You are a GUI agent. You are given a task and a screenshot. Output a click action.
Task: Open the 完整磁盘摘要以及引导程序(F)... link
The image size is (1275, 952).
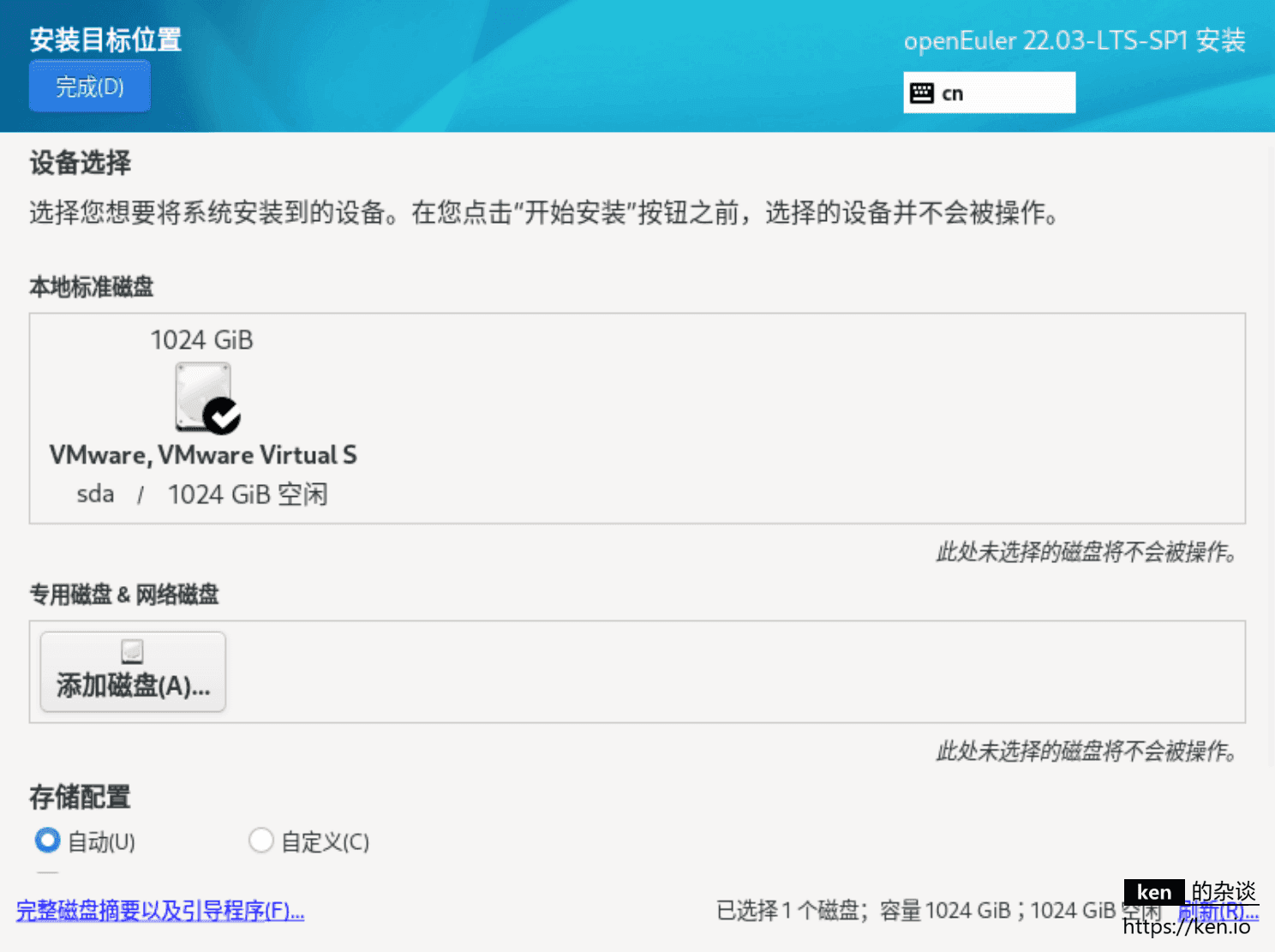coord(160,910)
